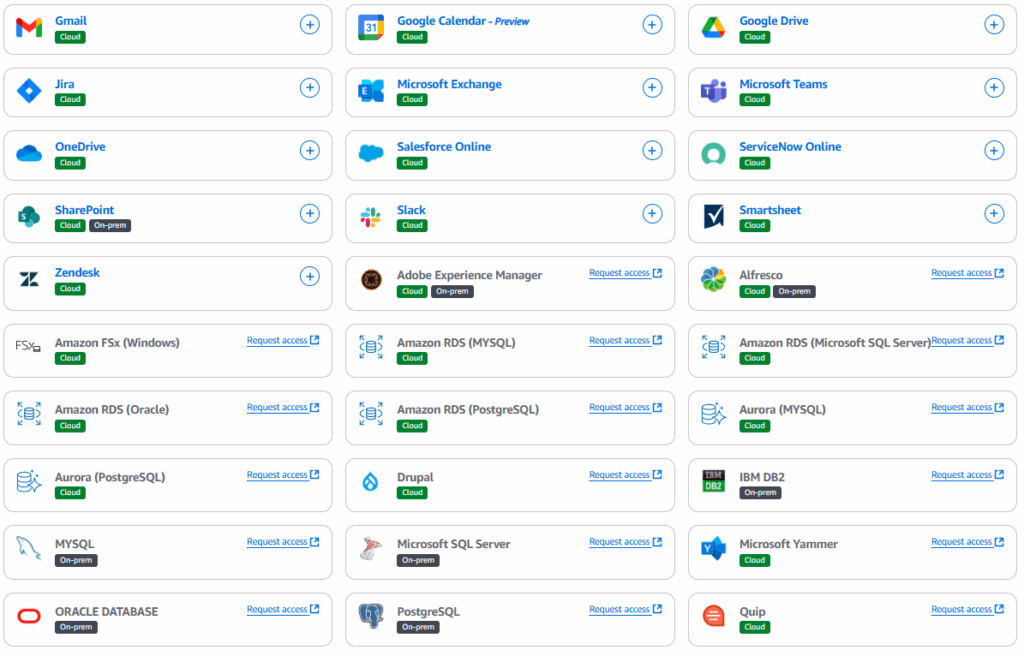Request access for ORACLE DATABASE
Viewport: 1024px width, 656px height.
(283, 610)
